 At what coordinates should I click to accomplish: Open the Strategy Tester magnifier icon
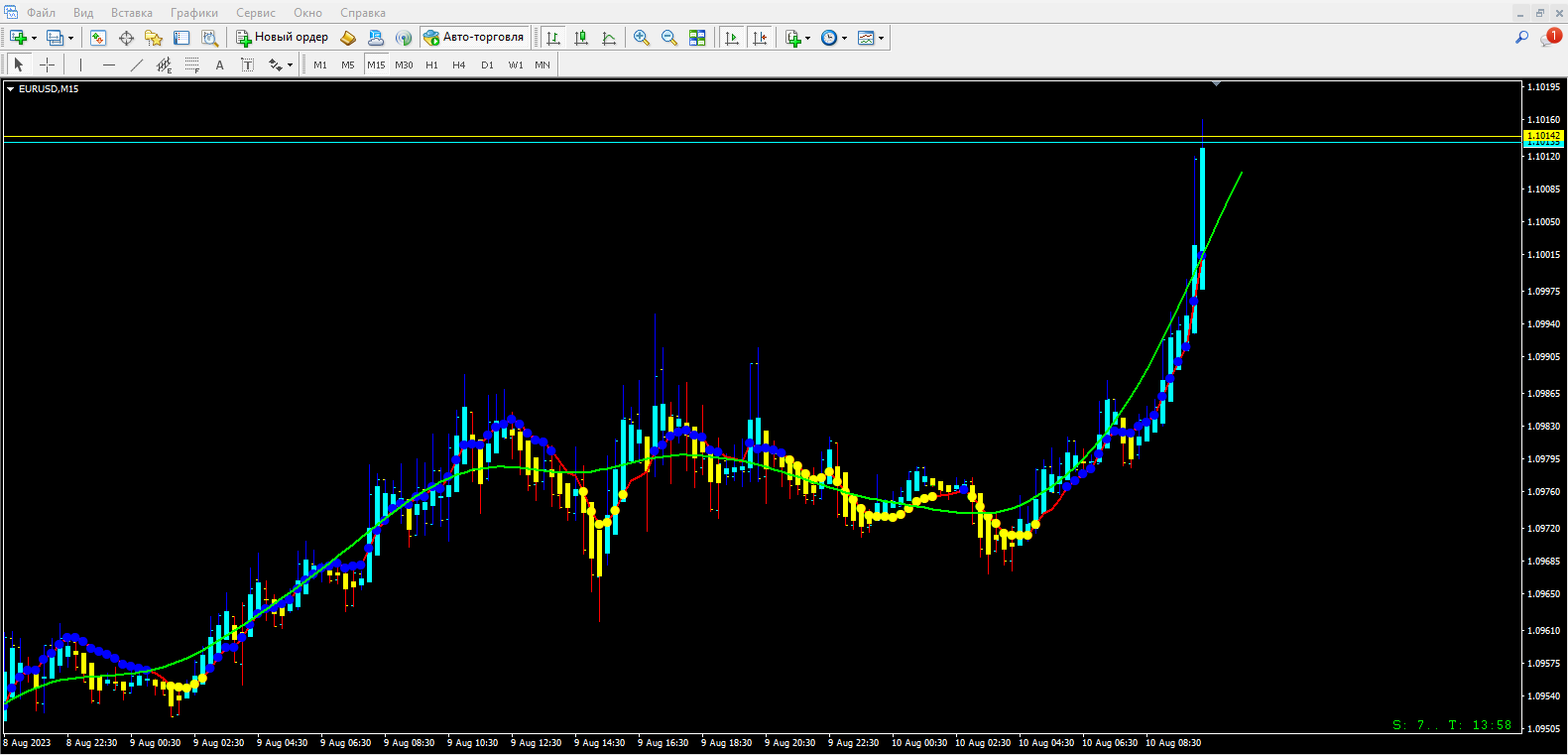pyautogui.click(x=209, y=38)
